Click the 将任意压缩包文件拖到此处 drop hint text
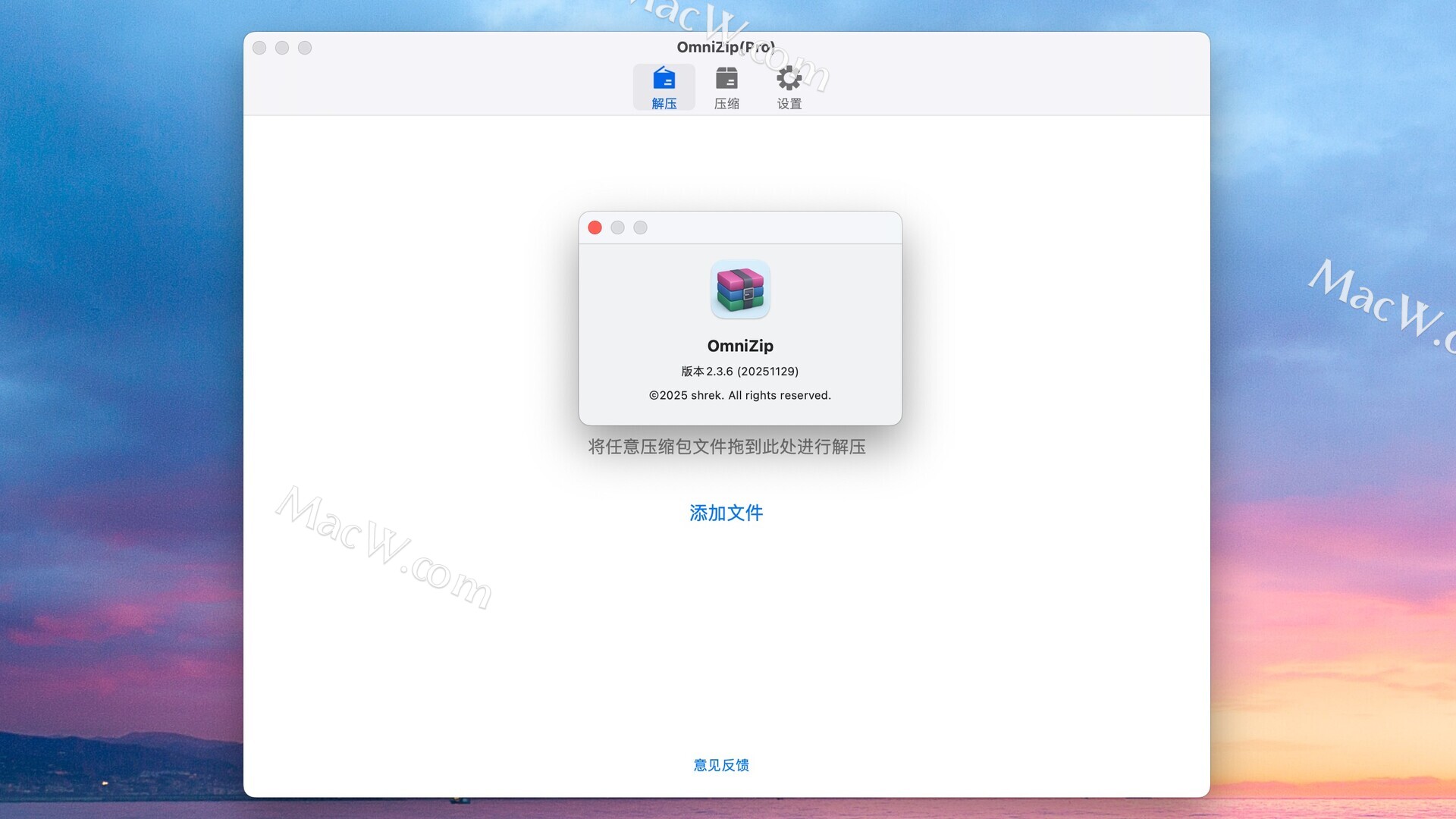The width and height of the screenshot is (1456, 819). [726, 447]
